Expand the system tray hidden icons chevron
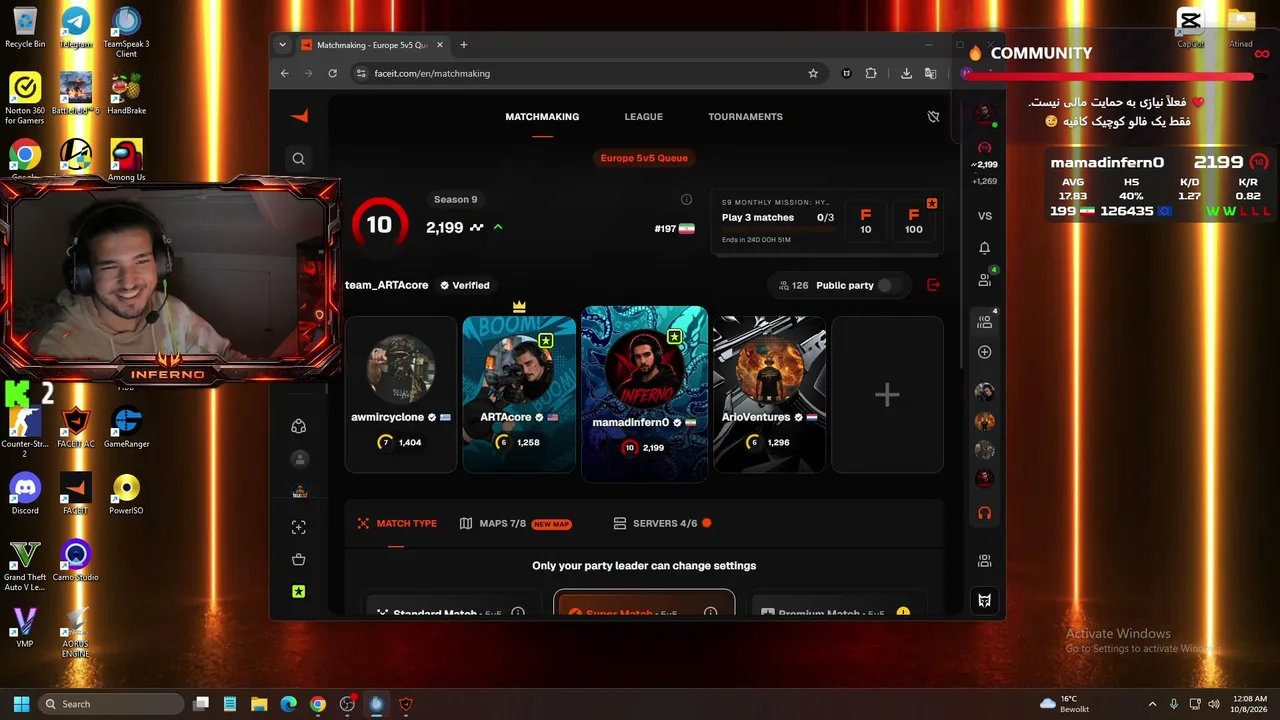Image resolution: width=1280 pixels, height=720 pixels. point(1152,704)
